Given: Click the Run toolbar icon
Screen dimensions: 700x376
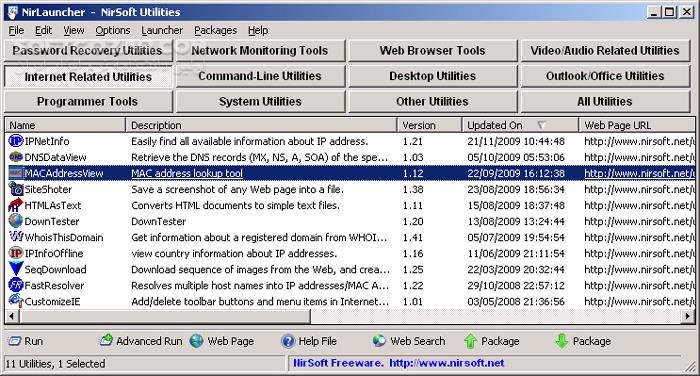Looking at the screenshot, I should 14,341.
